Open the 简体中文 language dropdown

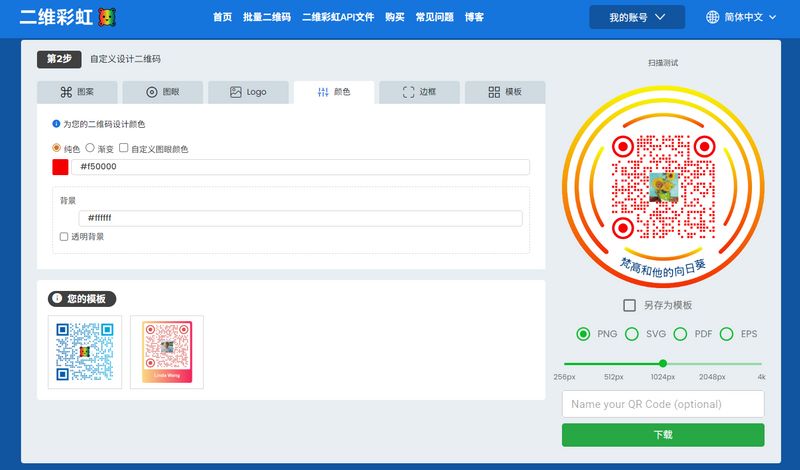(741, 17)
